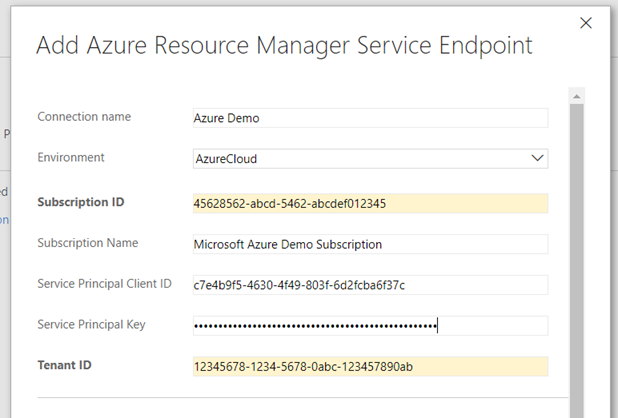Click the Environment dropdown chevron arrow
Image resolution: width=618 pixels, height=418 pixels.
tap(538, 158)
